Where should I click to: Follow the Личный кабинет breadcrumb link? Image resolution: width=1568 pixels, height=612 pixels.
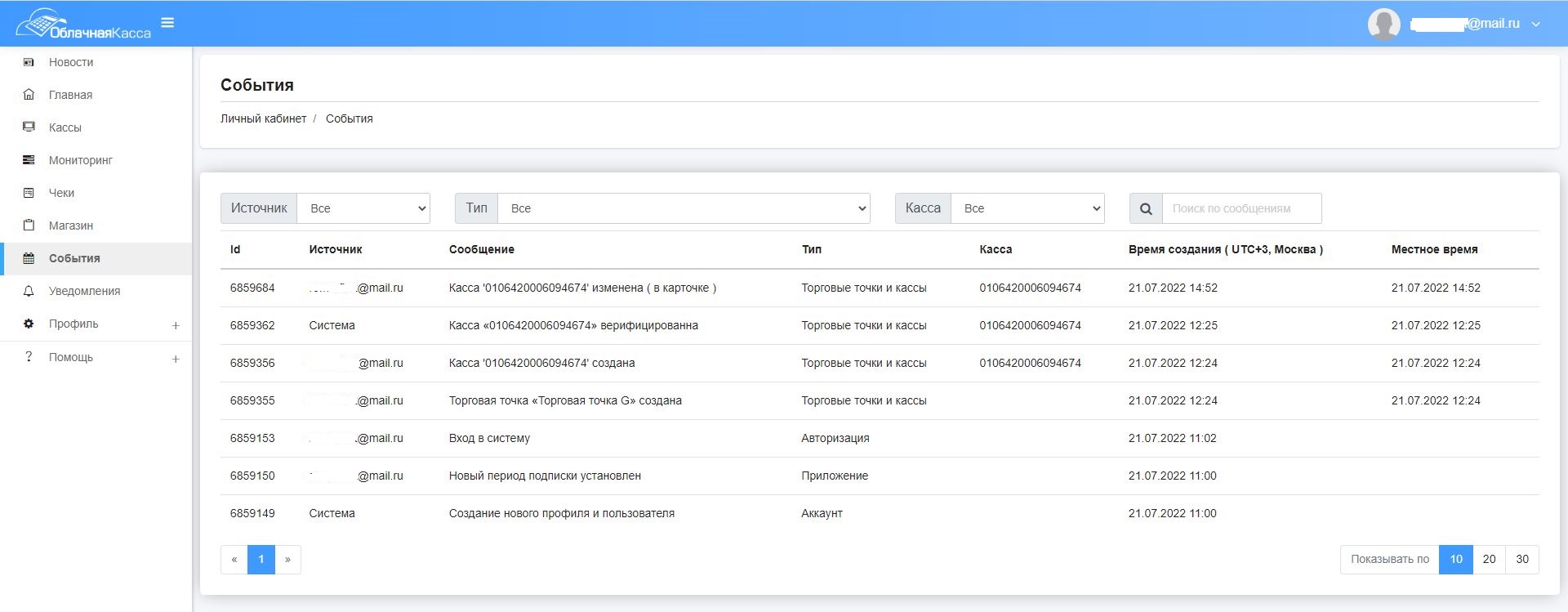point(263,118)
